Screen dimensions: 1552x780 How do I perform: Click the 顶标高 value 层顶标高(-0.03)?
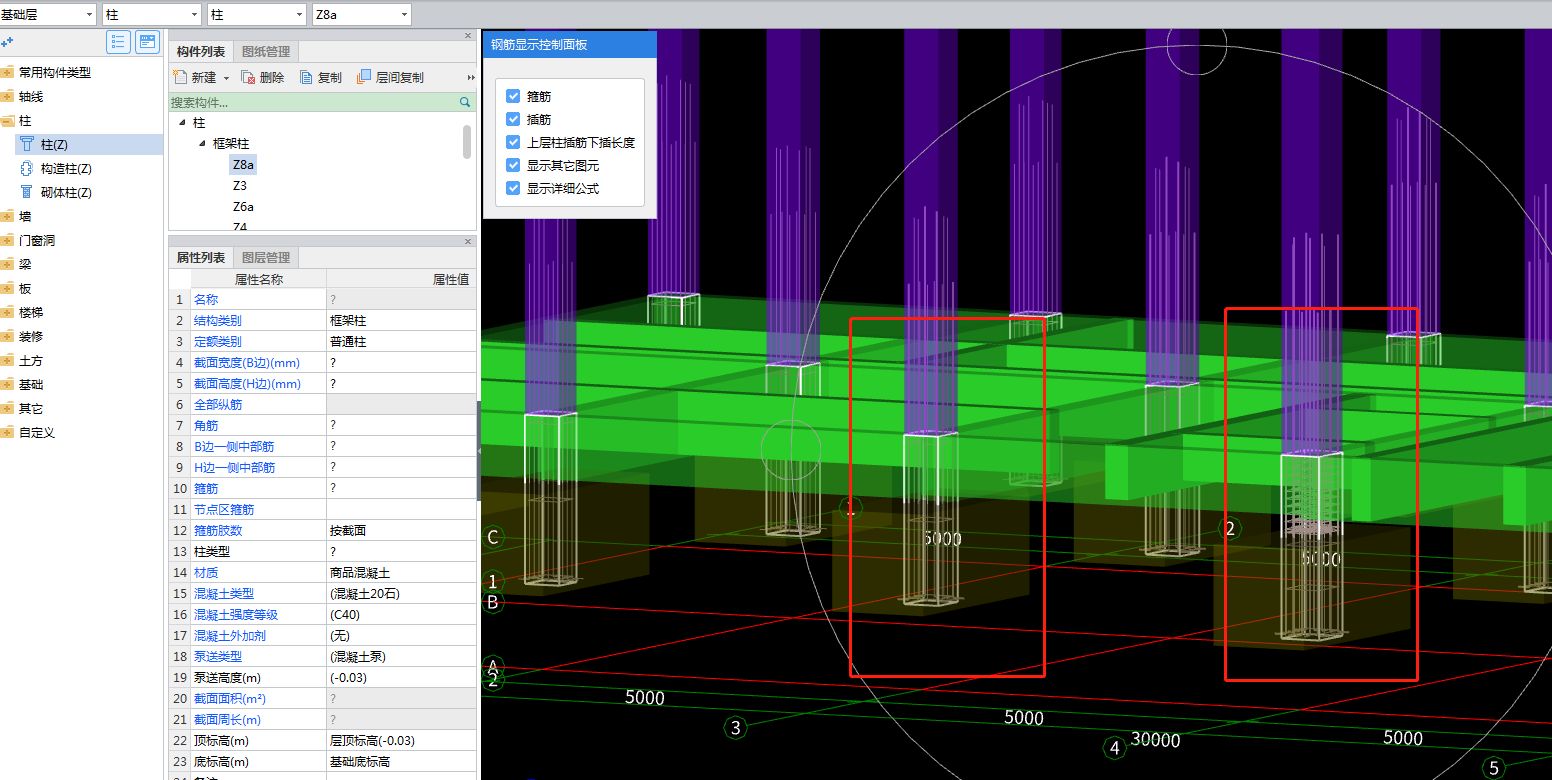[372, 741]
